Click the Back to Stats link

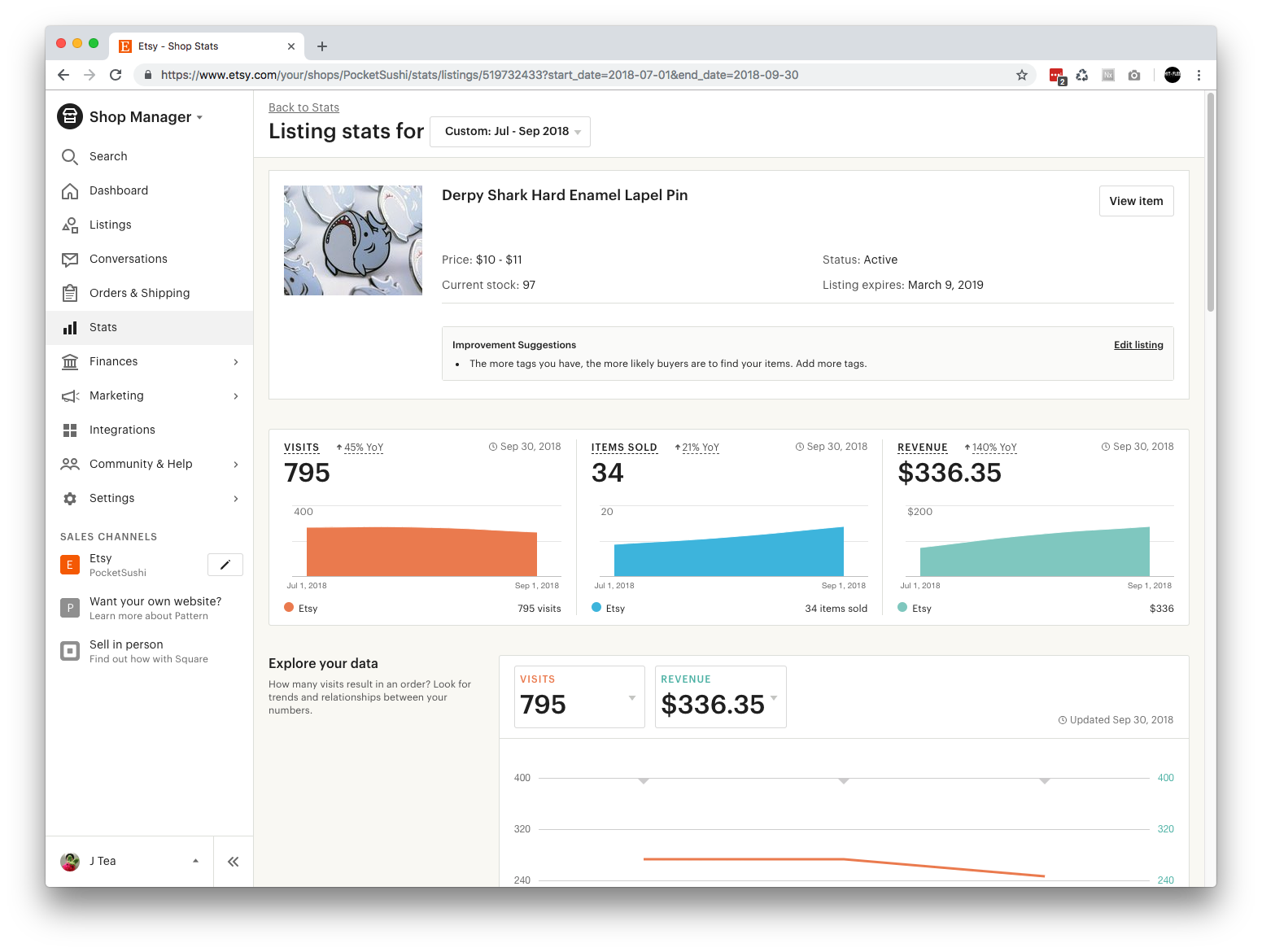point(303,107)
